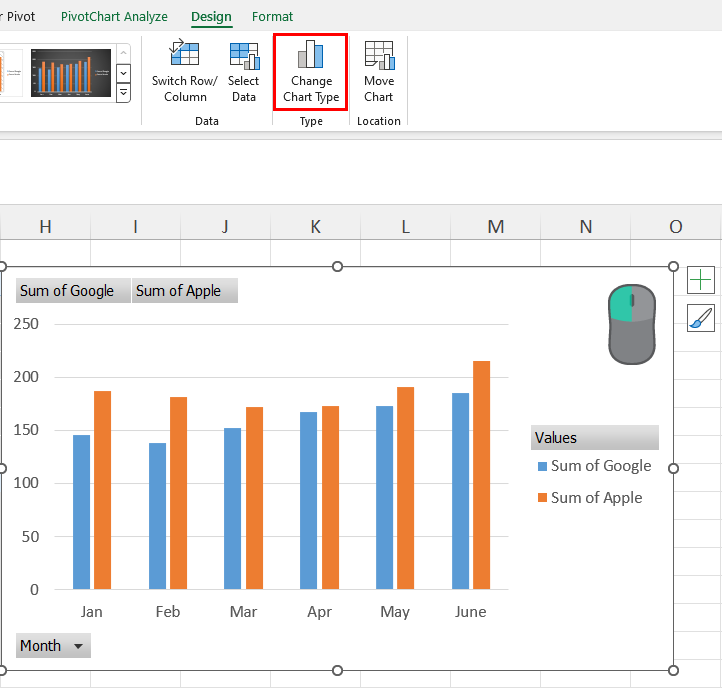
Task: Select column M header
Action: tap(495, 227)
